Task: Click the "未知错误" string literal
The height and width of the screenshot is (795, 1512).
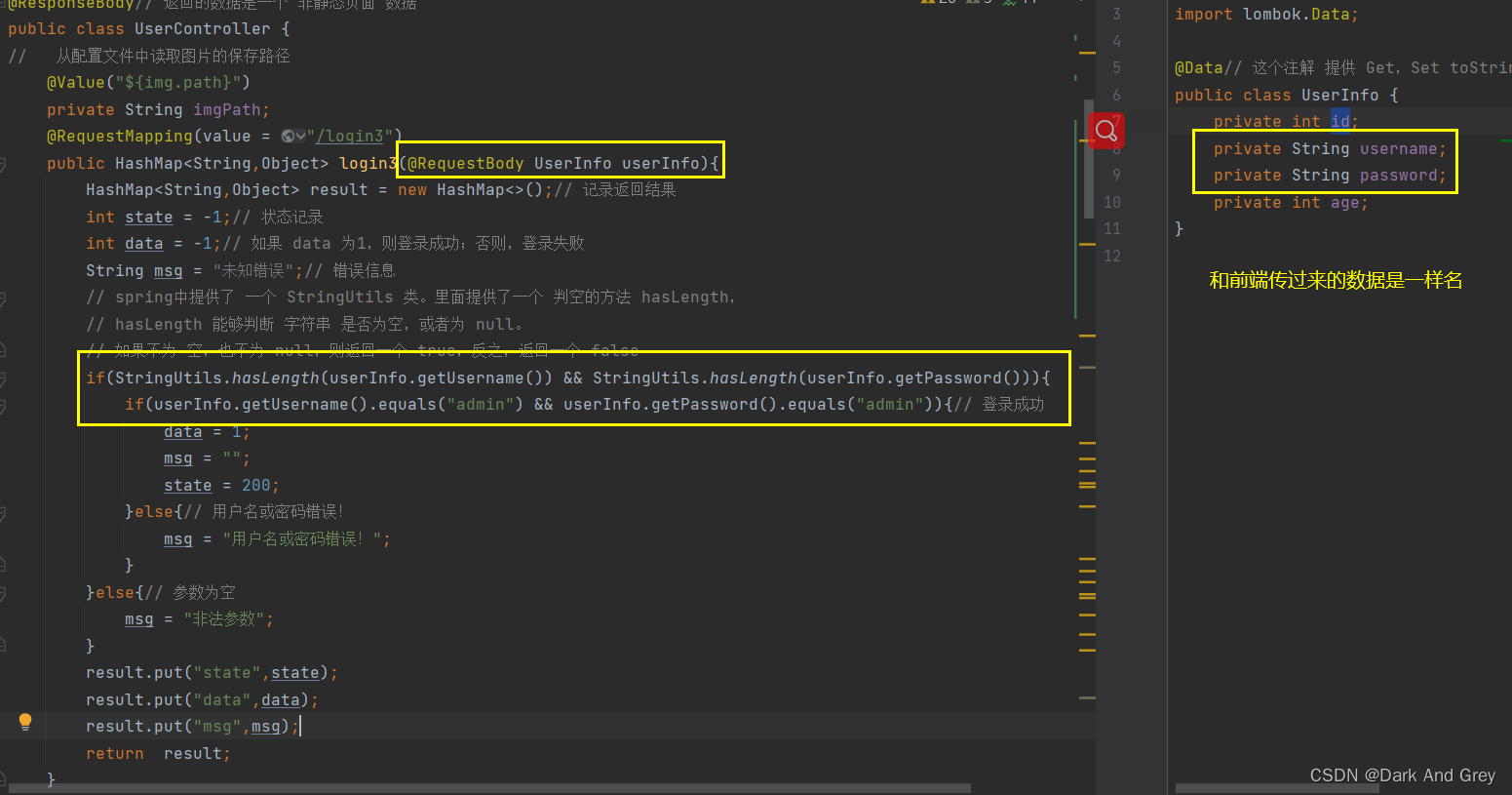Action: click(253, 271)
